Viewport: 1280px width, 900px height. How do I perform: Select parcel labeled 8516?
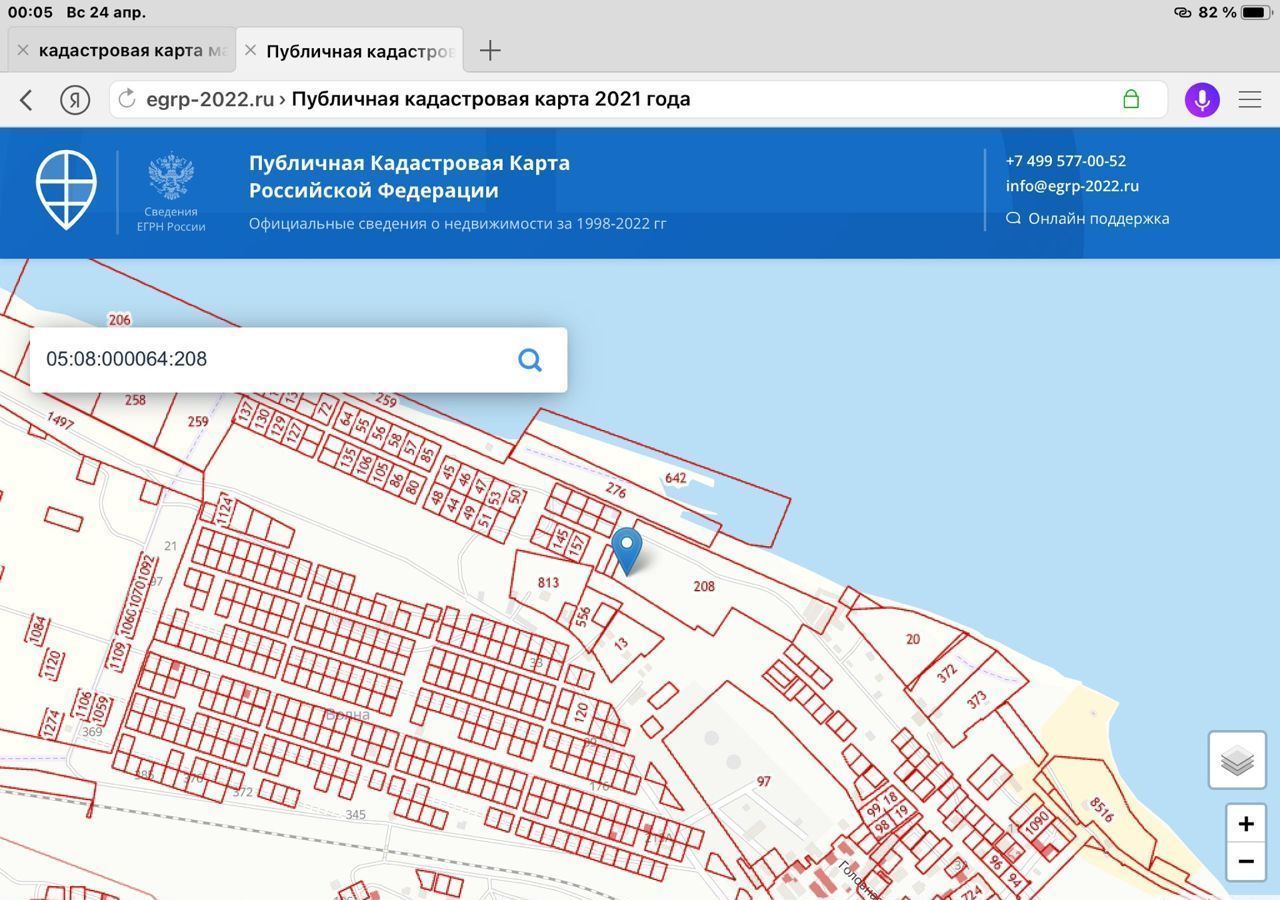1101,809
